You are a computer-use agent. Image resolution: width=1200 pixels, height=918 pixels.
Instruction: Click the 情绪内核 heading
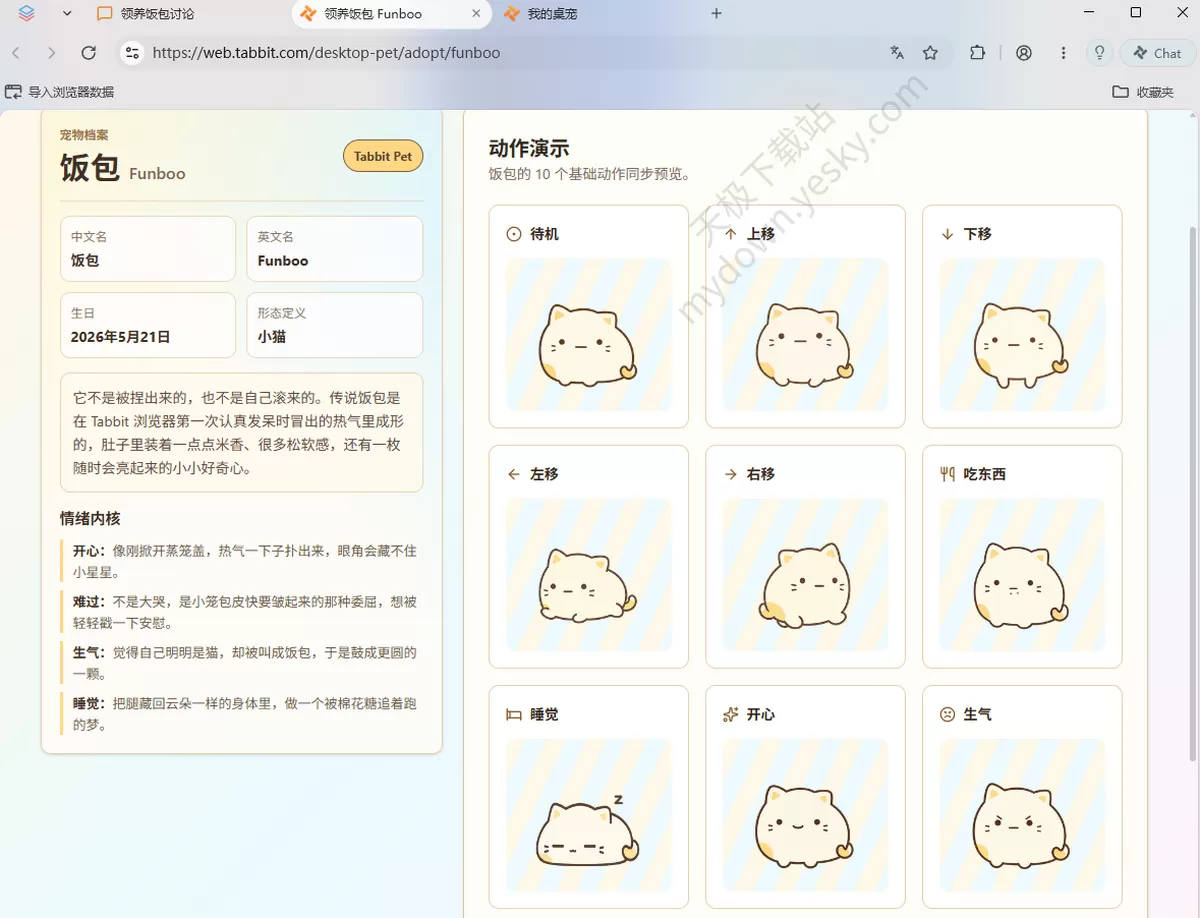(90, 518)
